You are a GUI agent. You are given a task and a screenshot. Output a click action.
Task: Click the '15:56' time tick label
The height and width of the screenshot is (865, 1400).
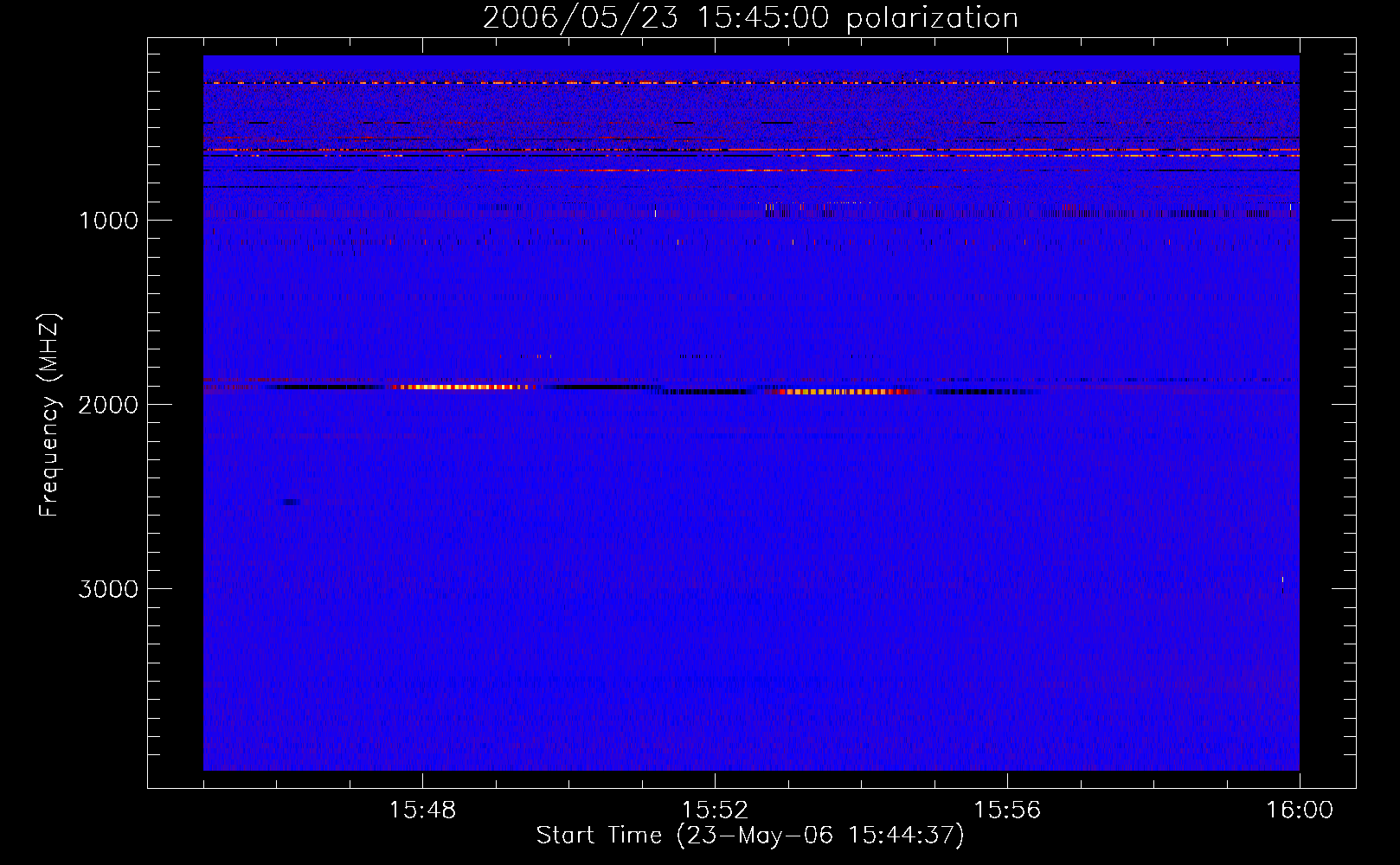1007,811
